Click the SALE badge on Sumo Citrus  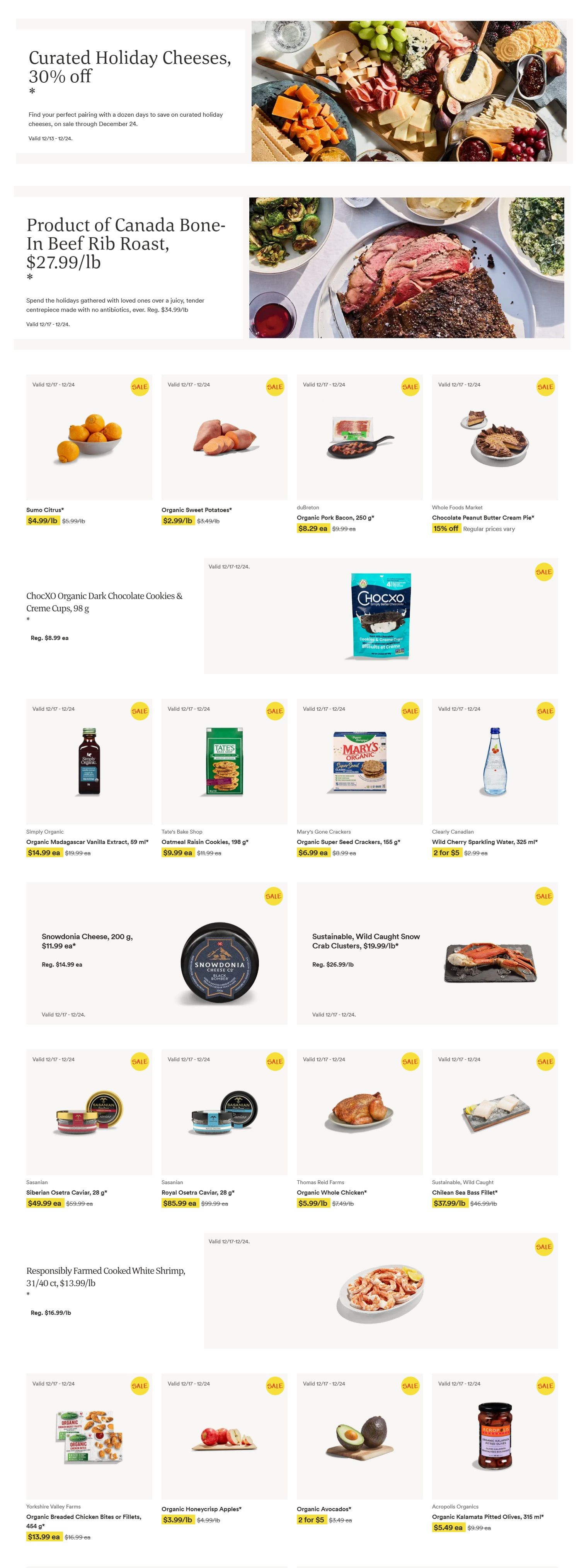[140, 386]
